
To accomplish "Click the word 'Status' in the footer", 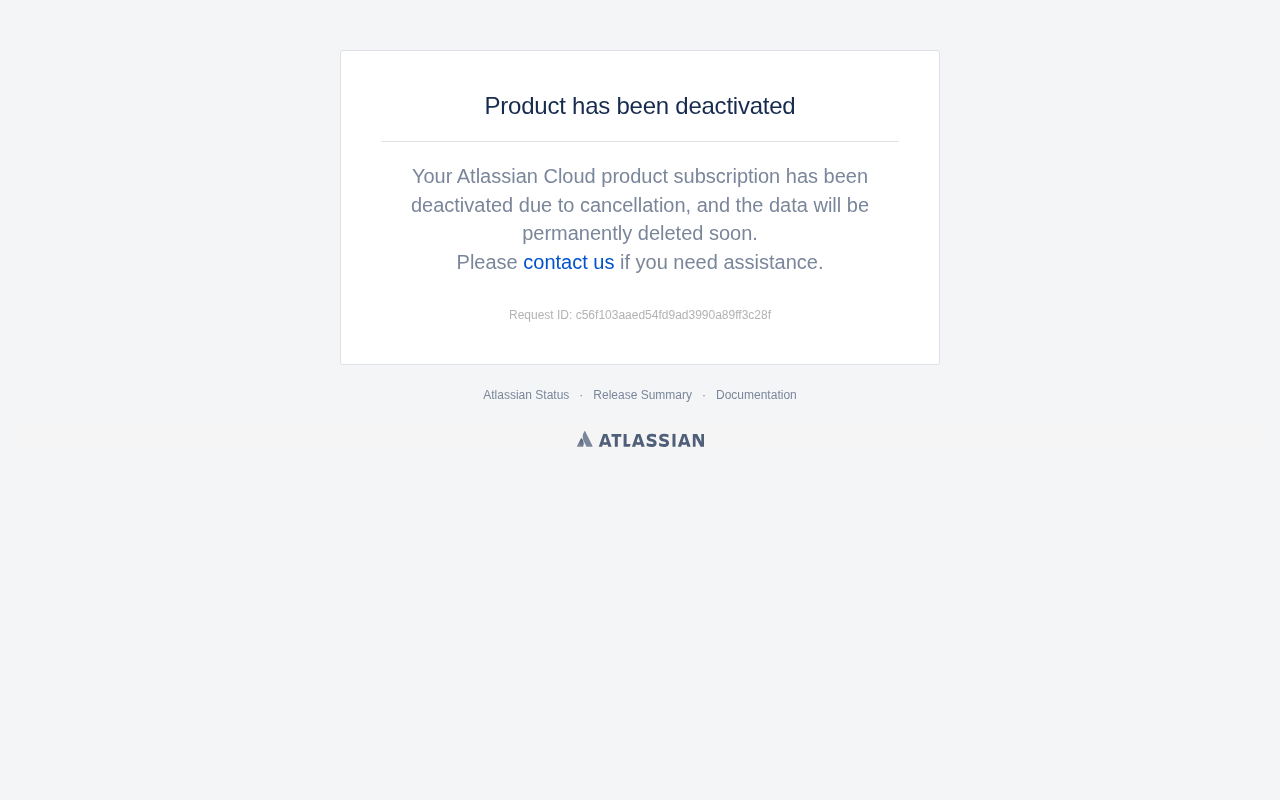I will (551, 395).
